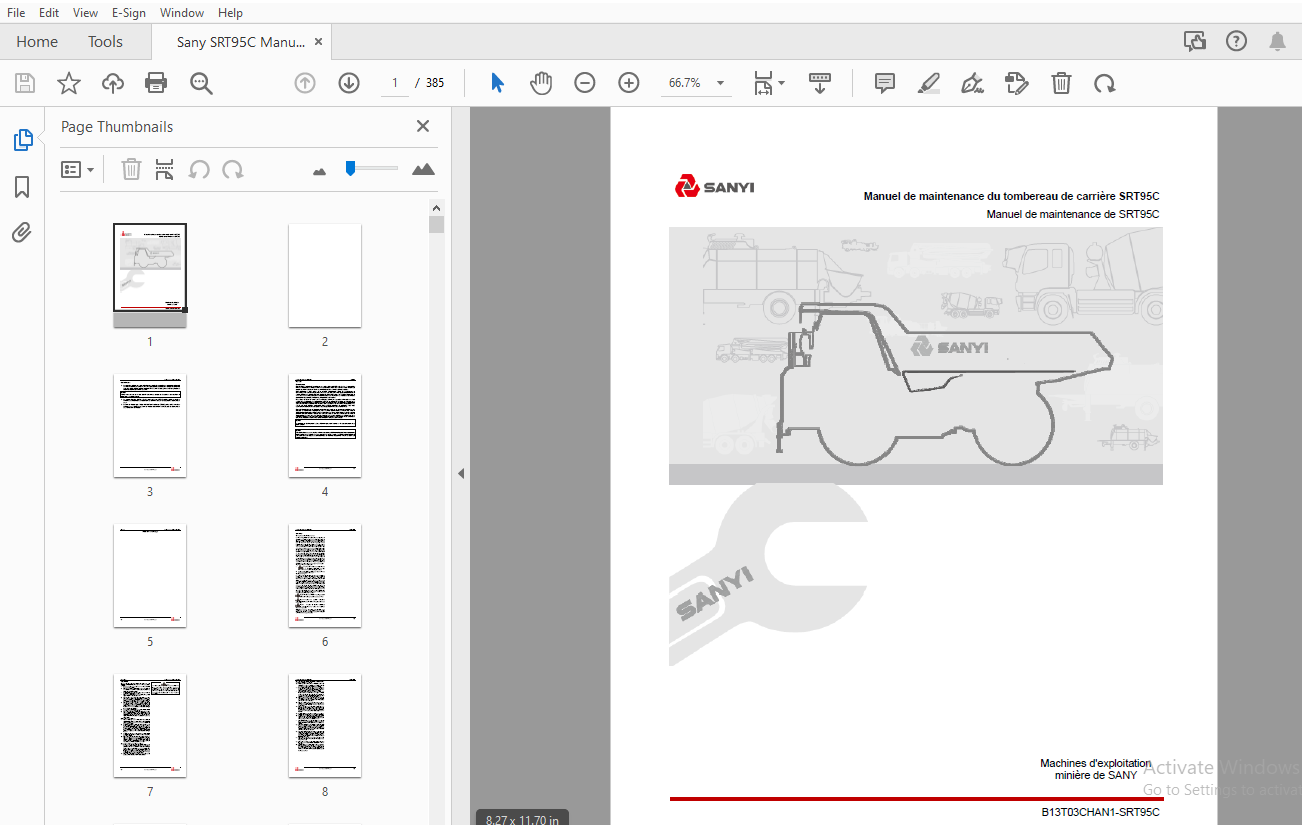
Task: Click the page break thumbnails icon
Action: (x=165, y=169)
